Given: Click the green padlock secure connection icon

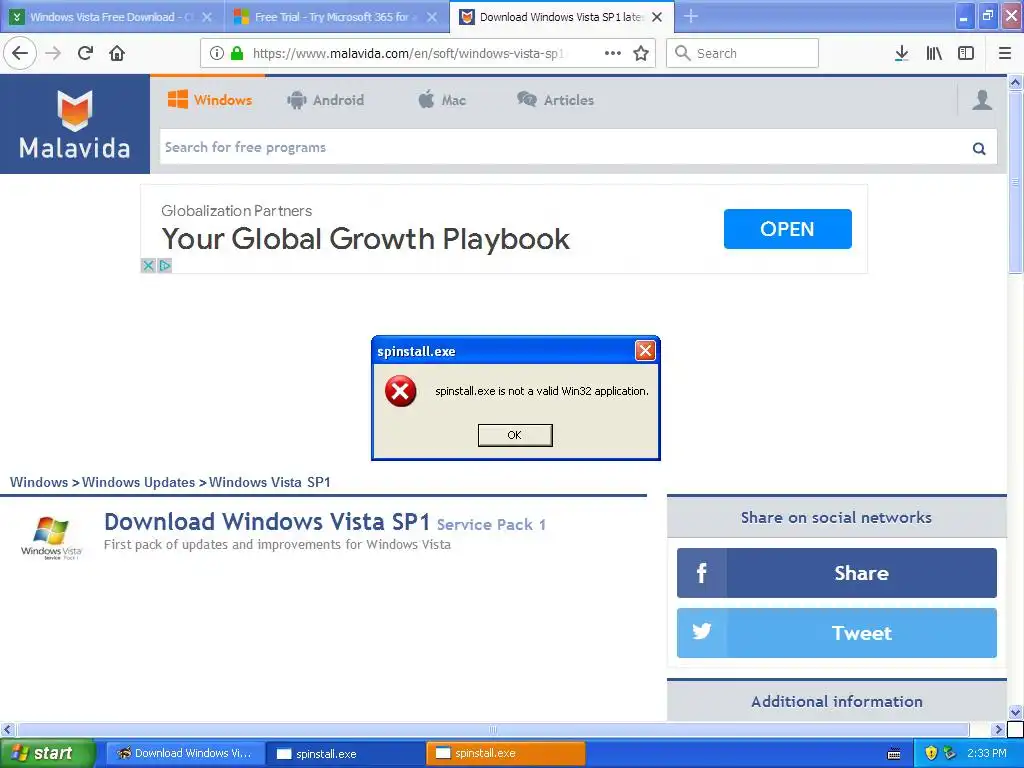Looking at the screenshot, I should click(x=237, y=53).
